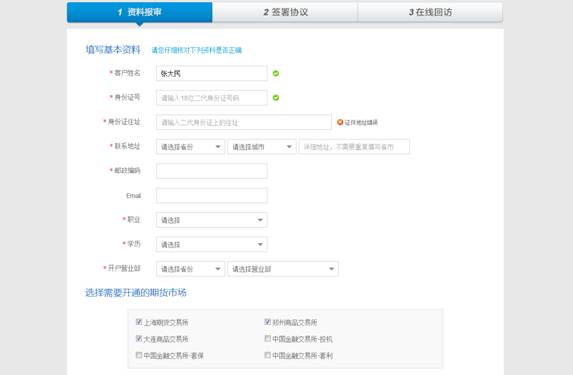Focus the Email input field
573x375 pixels.
coord(212,196)
